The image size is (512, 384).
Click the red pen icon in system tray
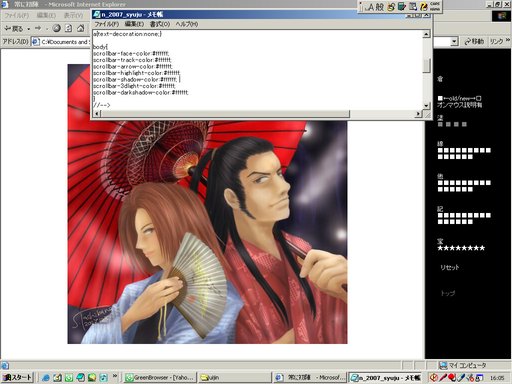443,378
